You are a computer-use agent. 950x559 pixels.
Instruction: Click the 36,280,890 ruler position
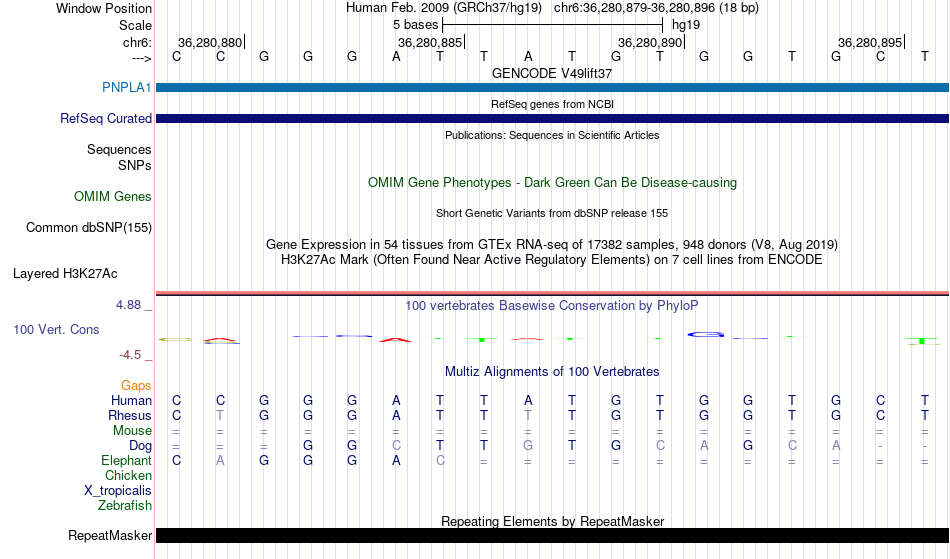click(x=649, y=42)
